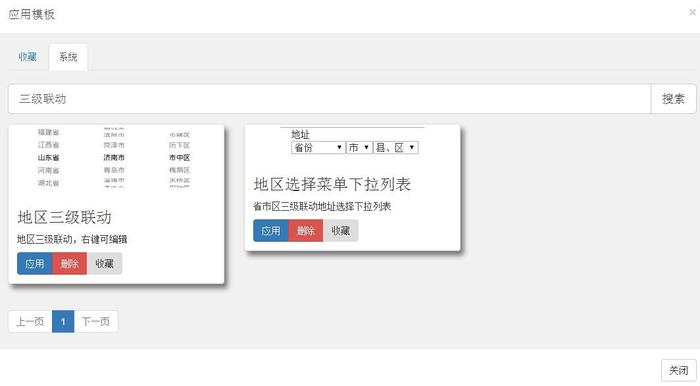This screenshot has height=386, width=700.
Task: Open the 县、区 dropdown in preview
Action: pos(396,147)
